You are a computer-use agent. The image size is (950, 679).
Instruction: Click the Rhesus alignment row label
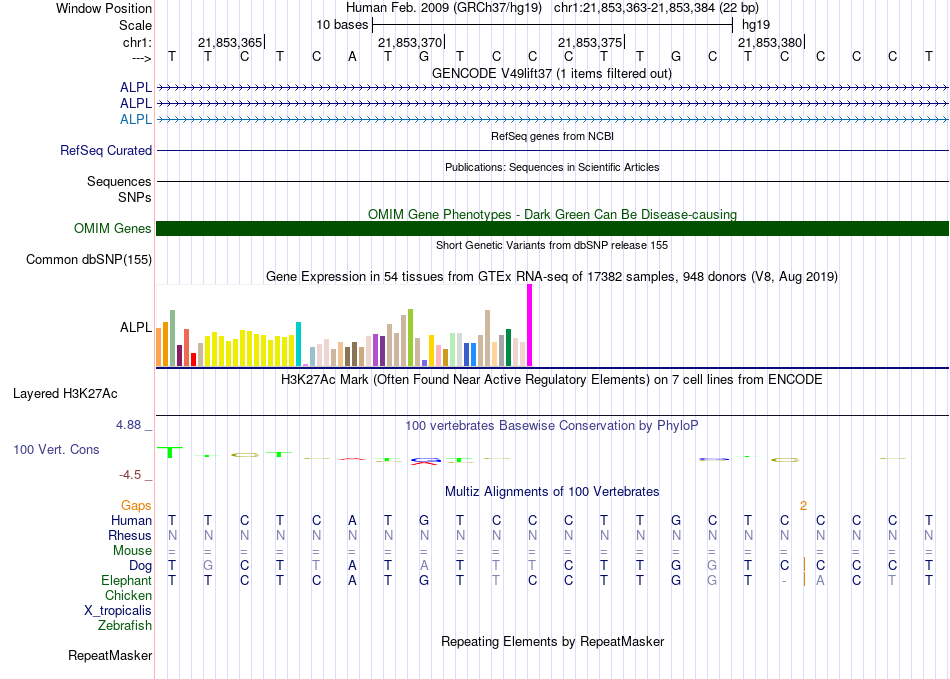pos(130,536)
